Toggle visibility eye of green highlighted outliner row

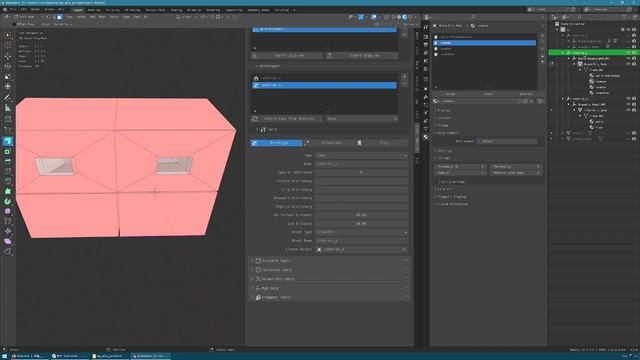coord(629,53)
